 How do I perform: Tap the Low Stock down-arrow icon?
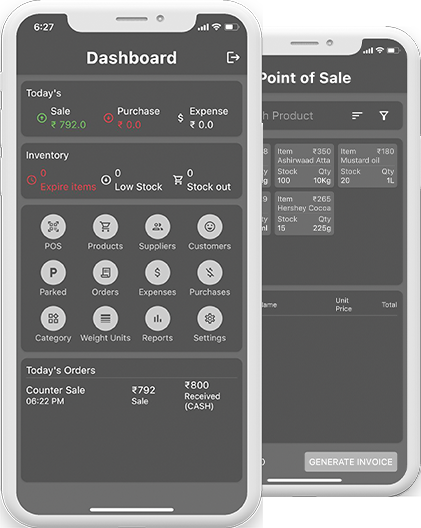tap(106, 180)
